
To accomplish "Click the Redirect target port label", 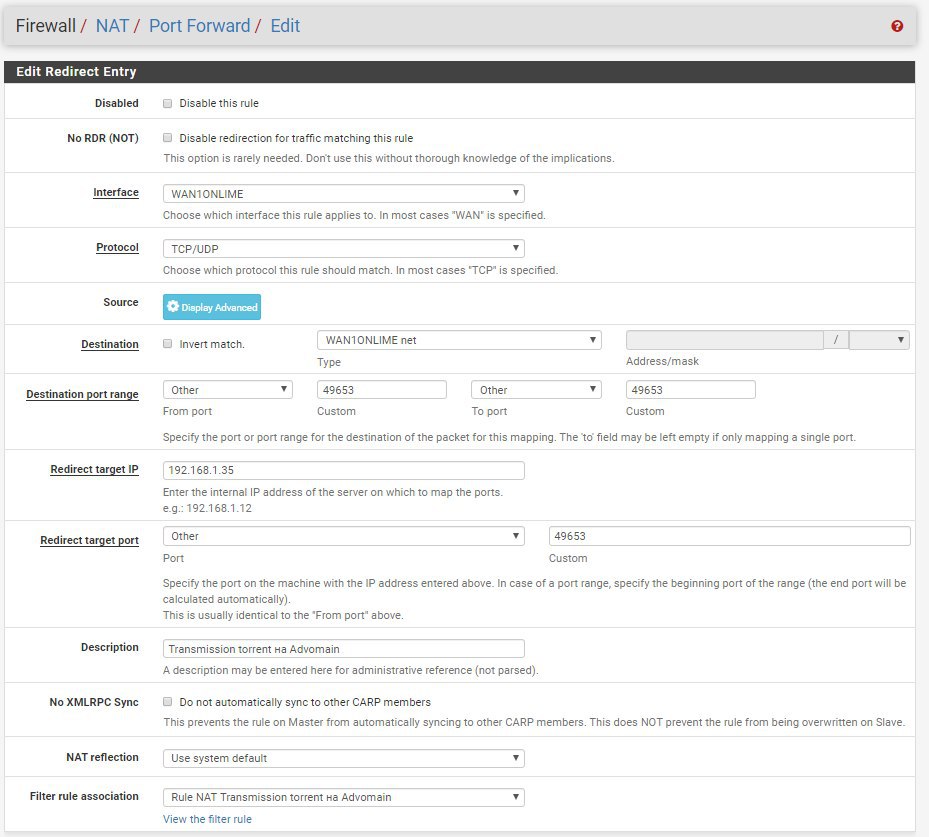I will [x=89, y=540].
